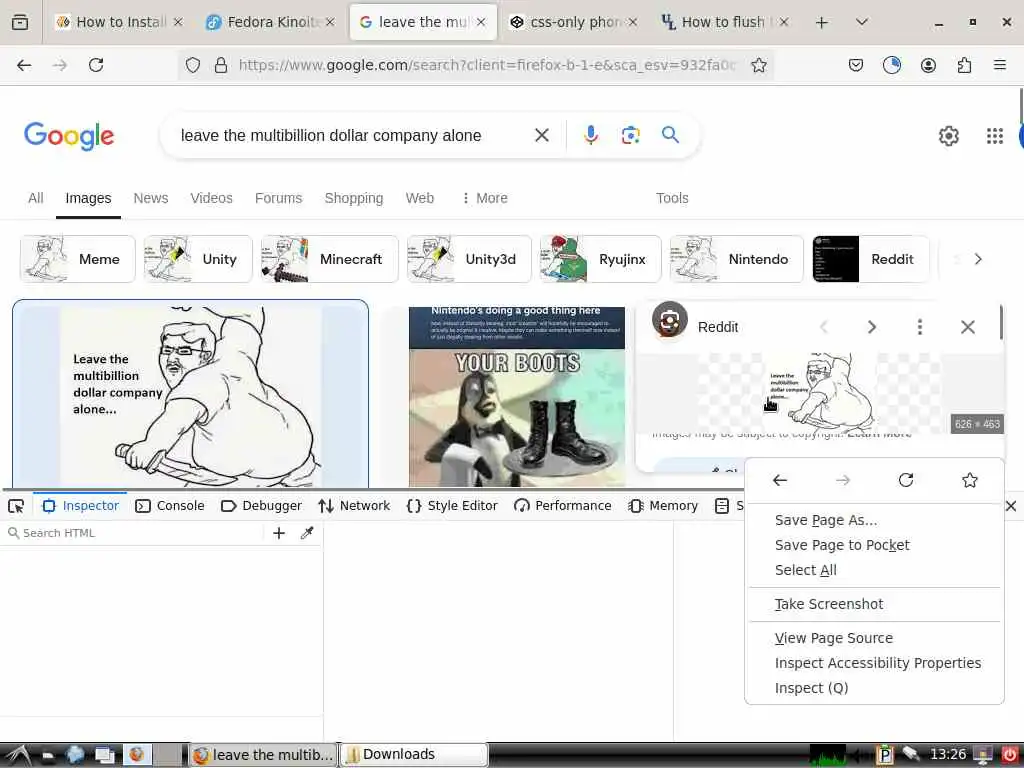This screenshot has height=768, width=1024.
Task: Click the context menu reload icon
Action: coord(906,481)
